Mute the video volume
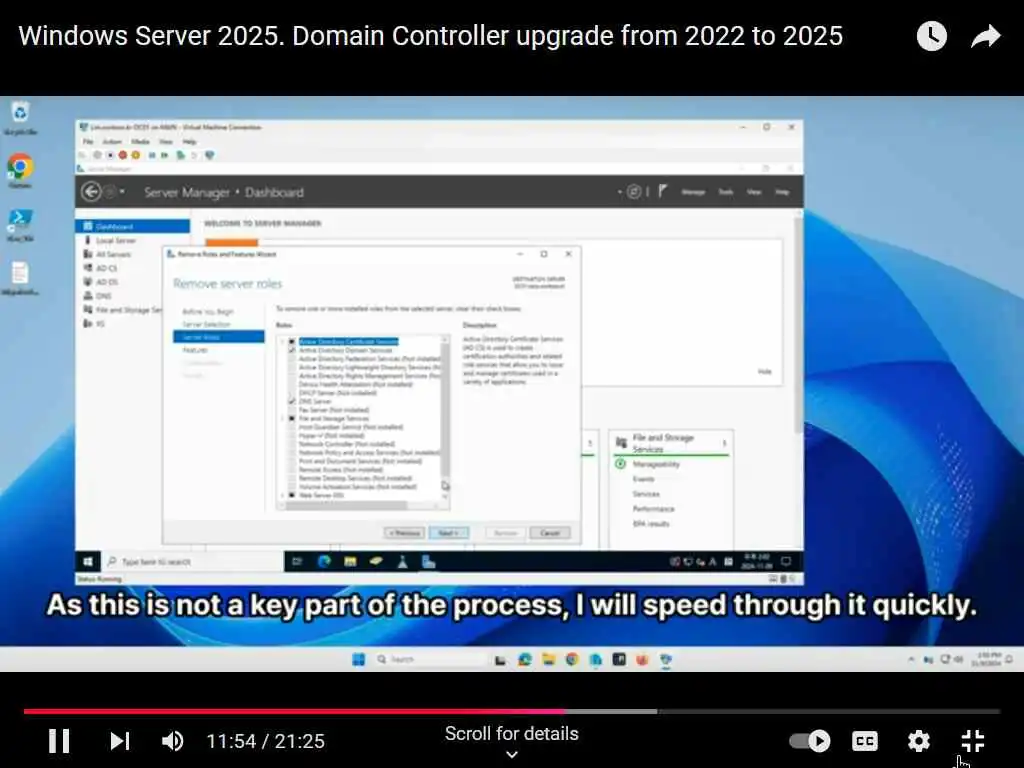Viewport: 1024px width, 768px height. coord(172,741)
